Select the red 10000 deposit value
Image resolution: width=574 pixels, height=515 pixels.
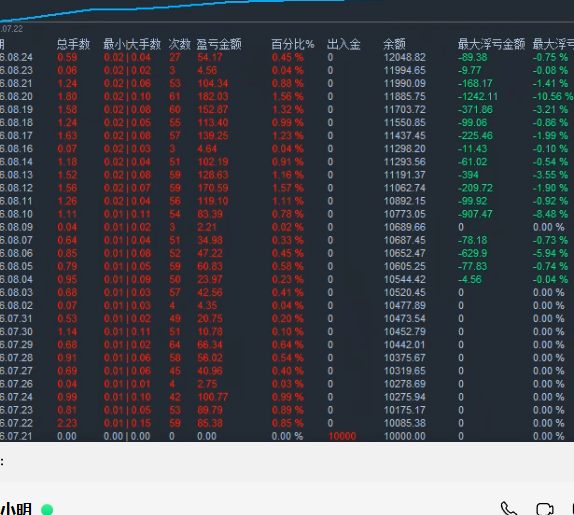(x=342, y=436)
